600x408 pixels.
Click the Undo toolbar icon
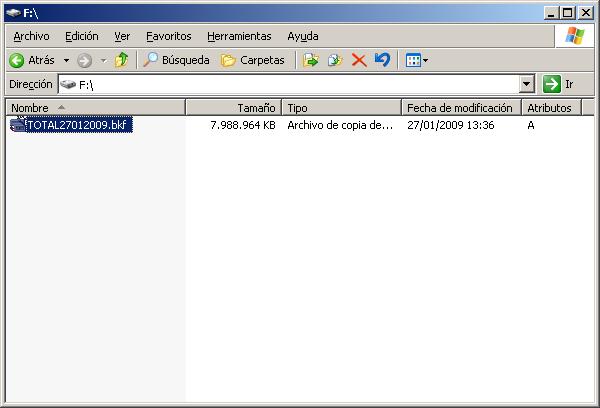[x=381, y=60]
